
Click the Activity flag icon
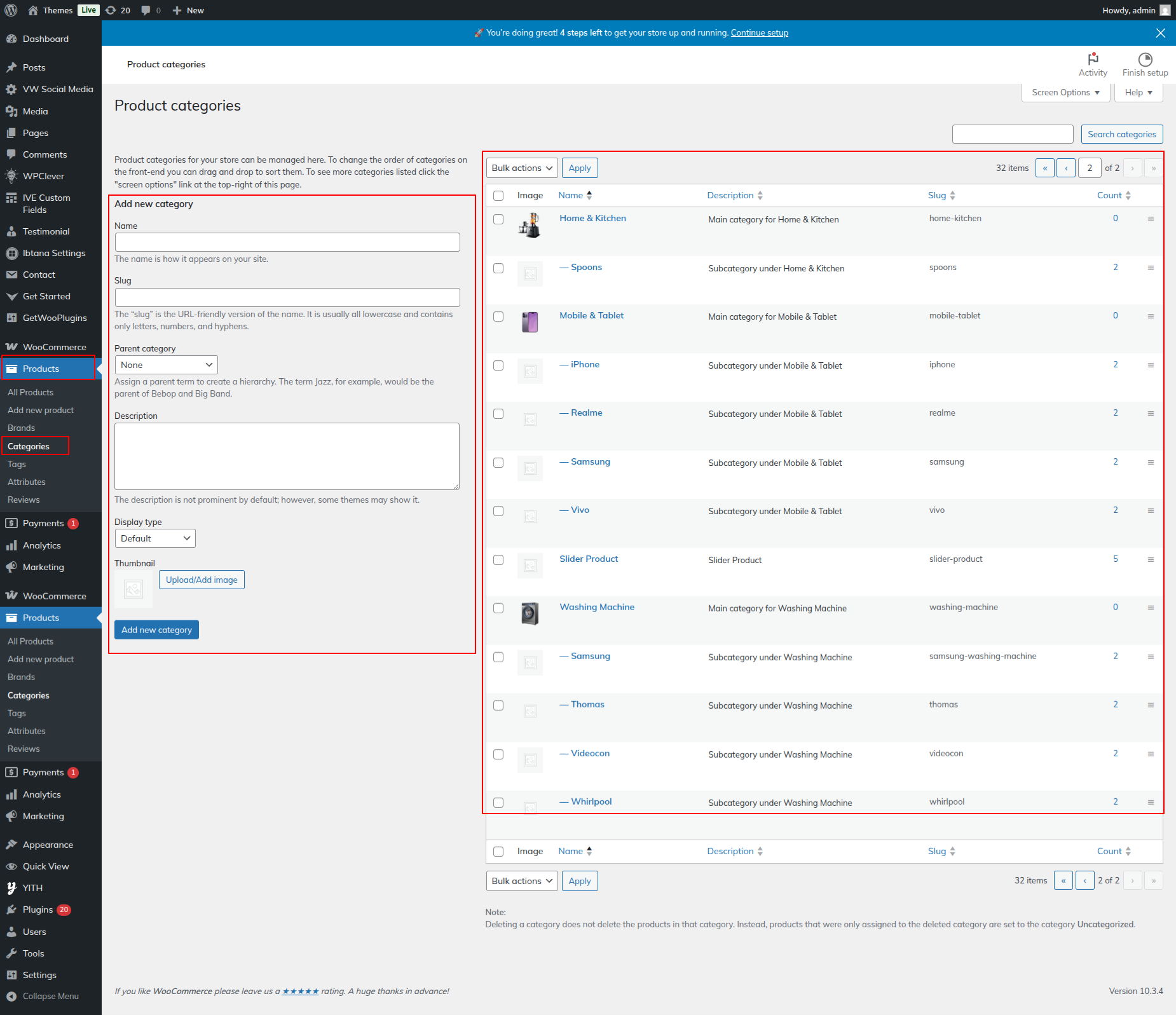1093,59
